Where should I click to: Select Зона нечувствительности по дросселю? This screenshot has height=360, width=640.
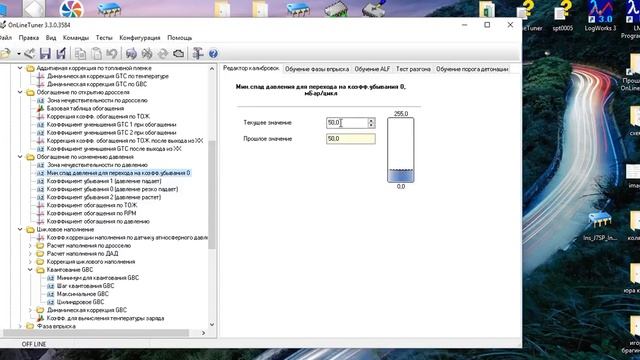[x=97, y=100]
